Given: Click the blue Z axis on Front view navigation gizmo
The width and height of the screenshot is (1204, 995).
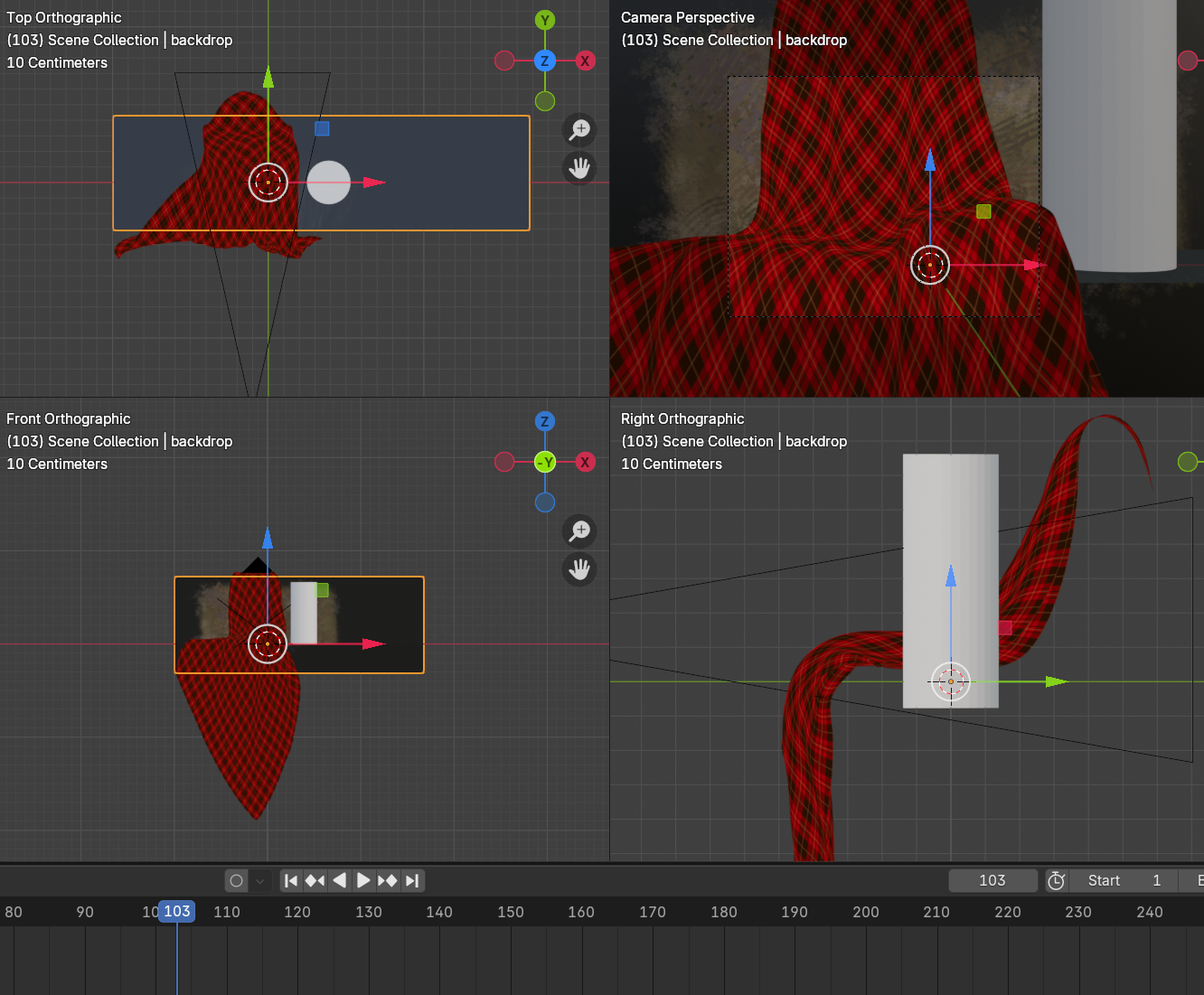Looking at the screenshot, I should pos(544,421).
